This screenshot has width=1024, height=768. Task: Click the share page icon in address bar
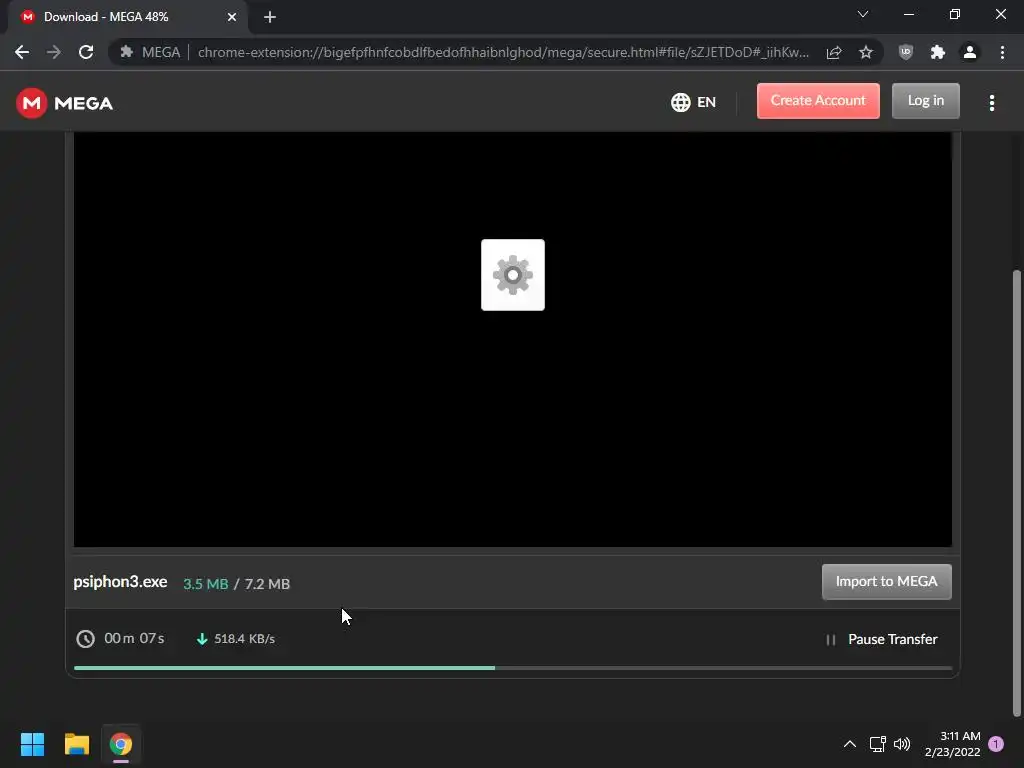click(834, 52)
